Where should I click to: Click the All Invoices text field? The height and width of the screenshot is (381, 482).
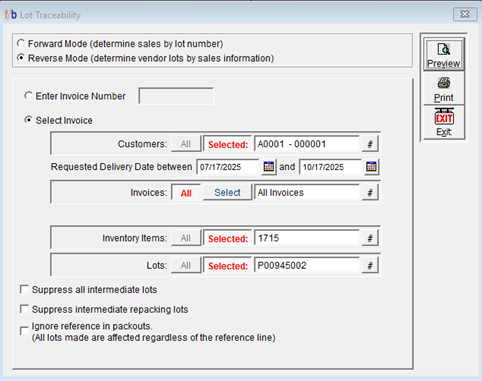(307, 193)
